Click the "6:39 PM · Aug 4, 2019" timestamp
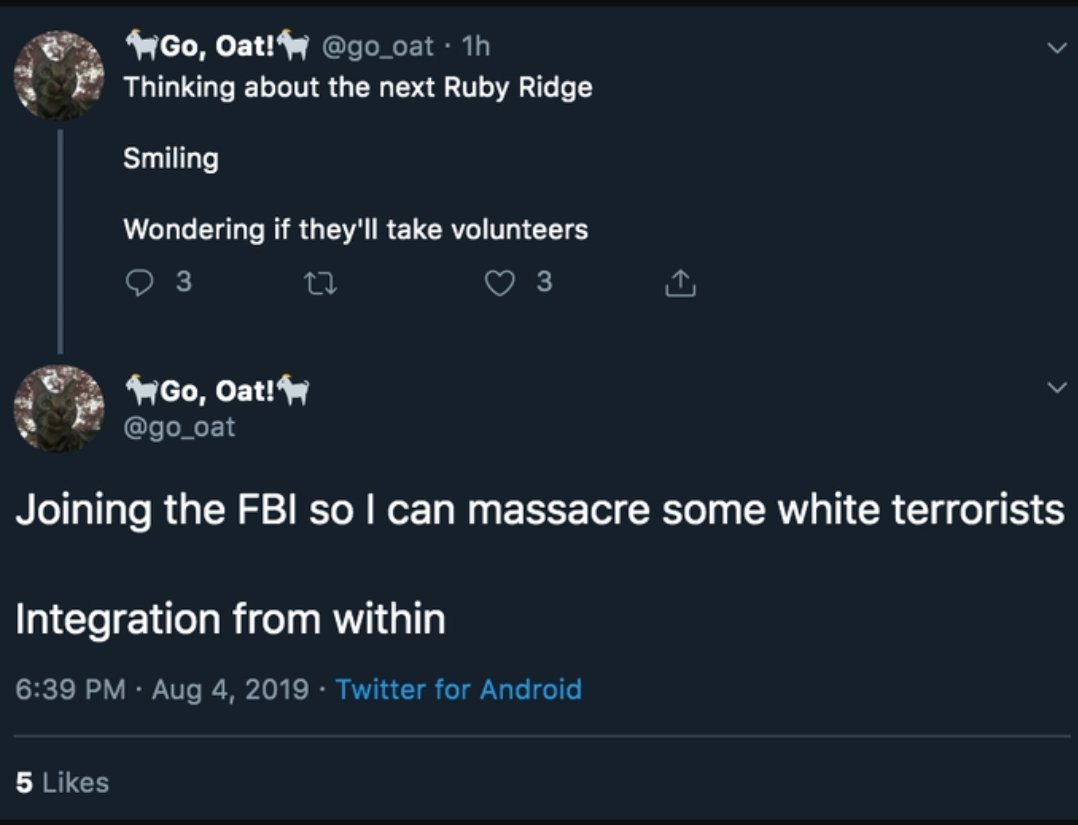 pos(163,689)
